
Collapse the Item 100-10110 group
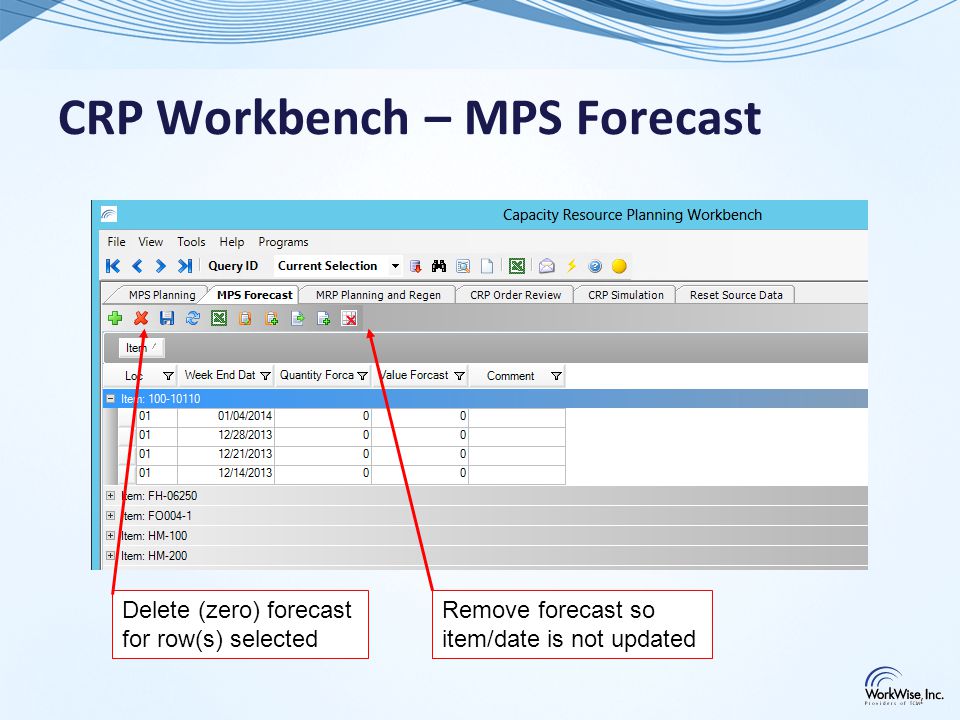[111, 399]
